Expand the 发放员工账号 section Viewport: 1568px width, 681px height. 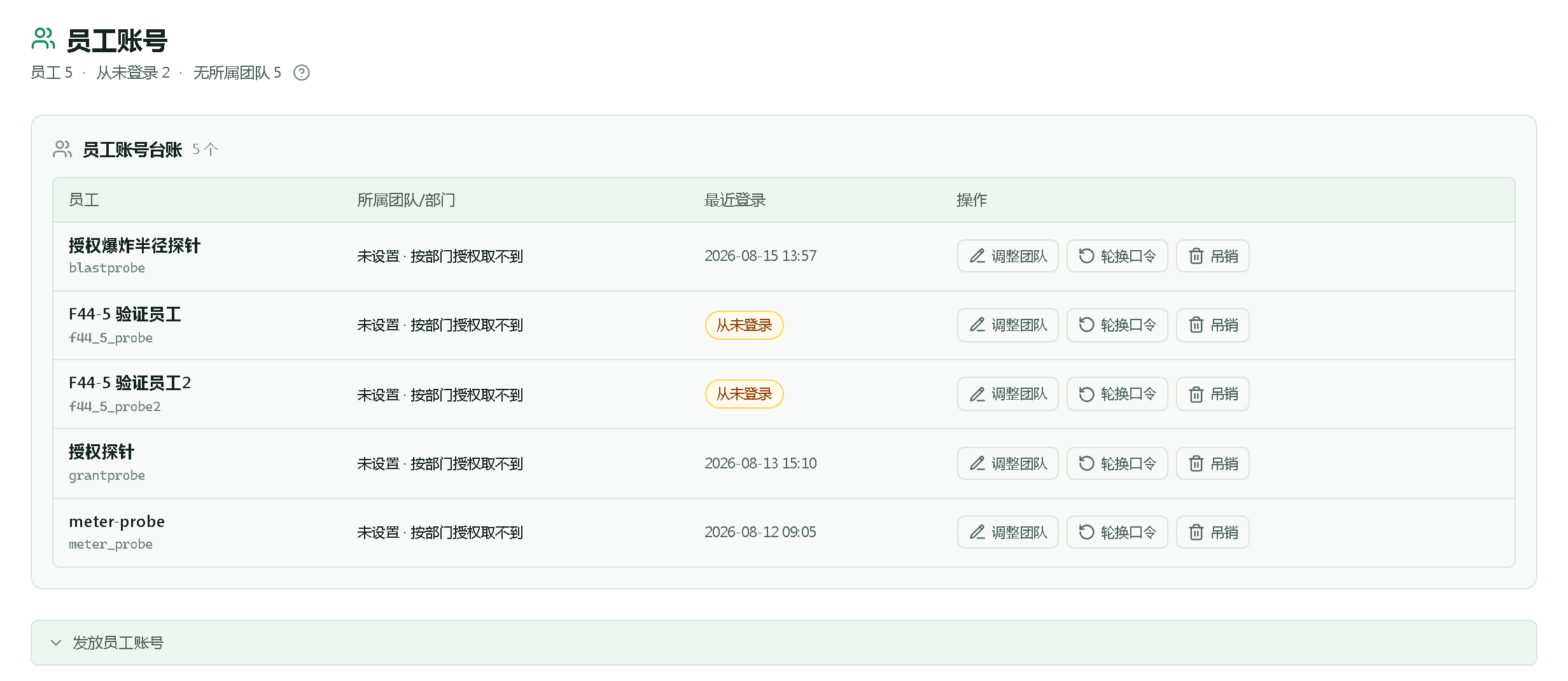tap(784, 643)
